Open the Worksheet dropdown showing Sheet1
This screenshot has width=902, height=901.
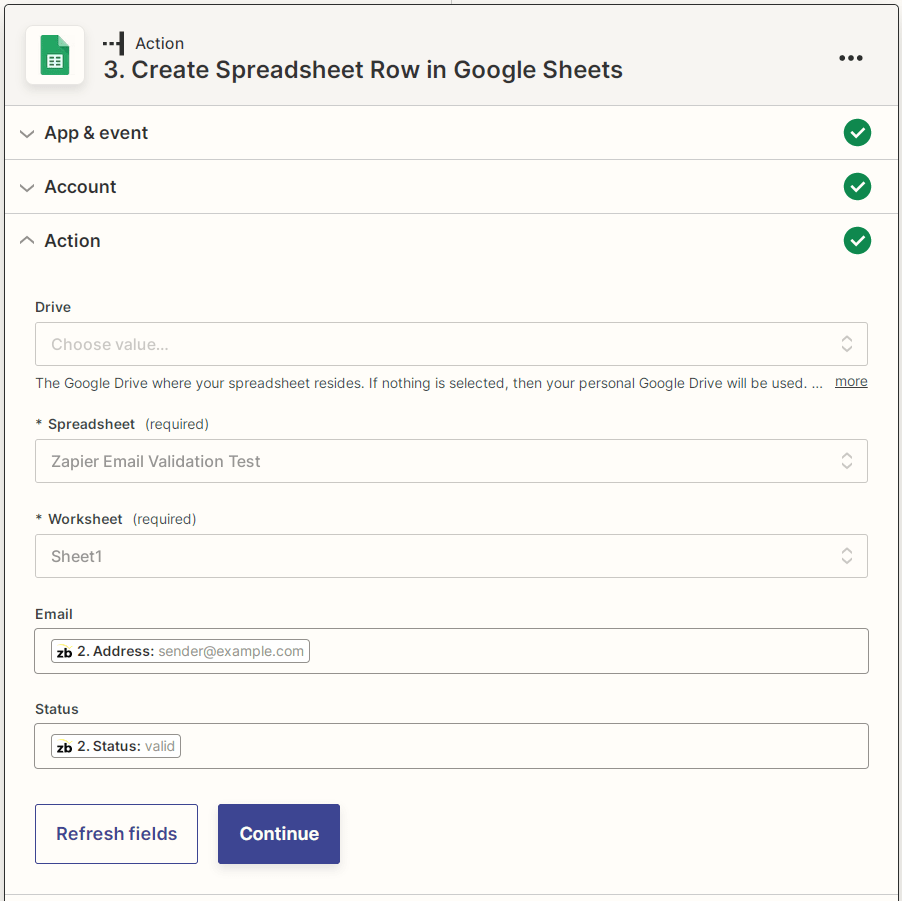point(451,556)
